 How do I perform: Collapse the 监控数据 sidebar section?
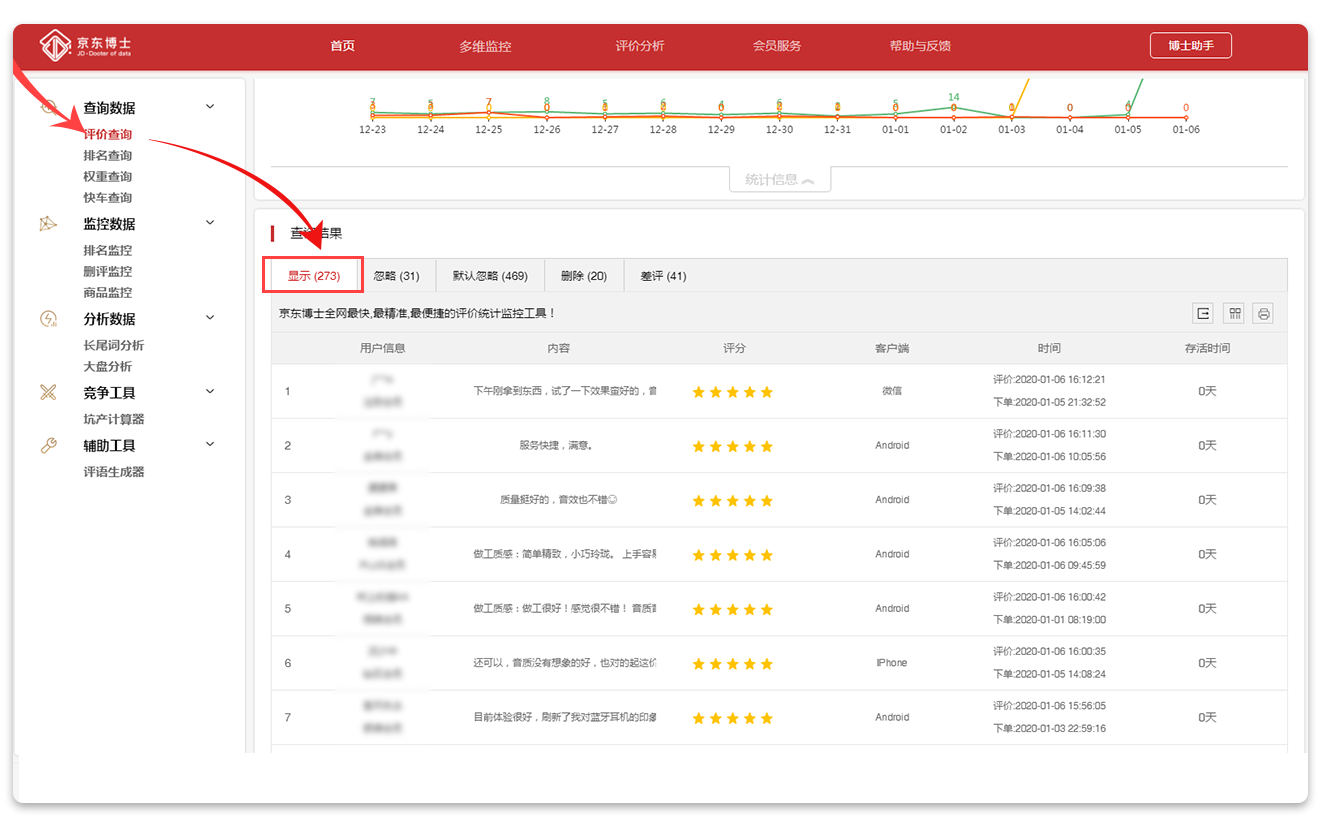pyautogui.click(x=210, y=223)
